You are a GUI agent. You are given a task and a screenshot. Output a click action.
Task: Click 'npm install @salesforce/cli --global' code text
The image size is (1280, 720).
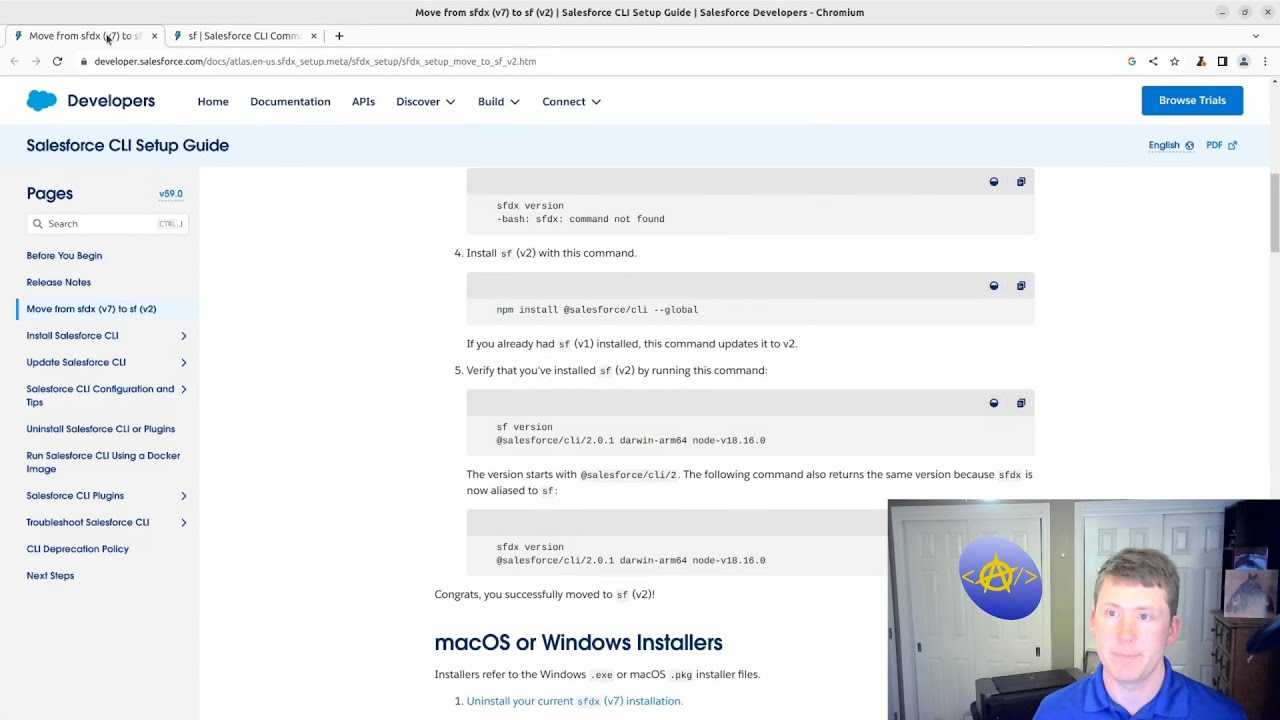[x=597, y=310]
